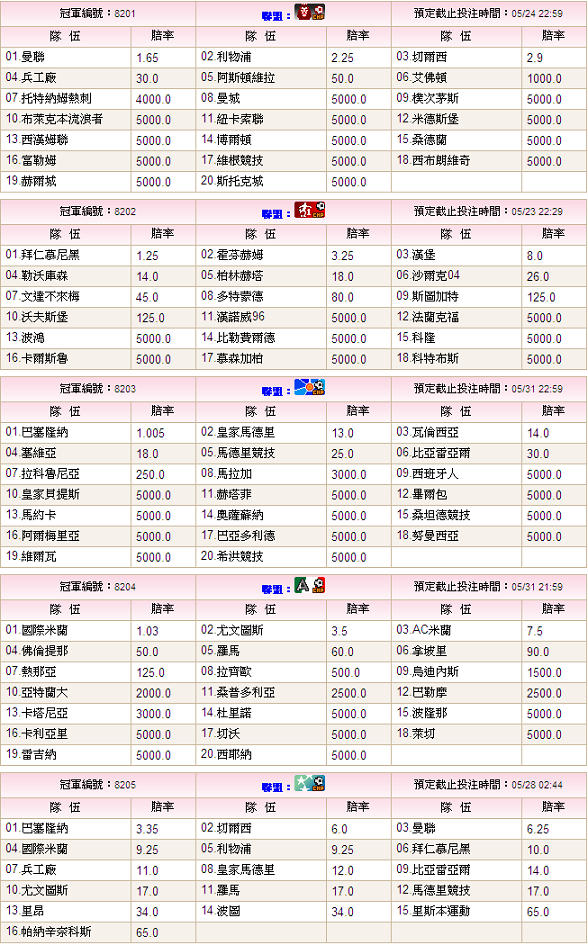Viewport: 588px width, 945px height.
Task: Select team 02.尤文圖斯 in table 8204
Action: (x=232, y=630)
